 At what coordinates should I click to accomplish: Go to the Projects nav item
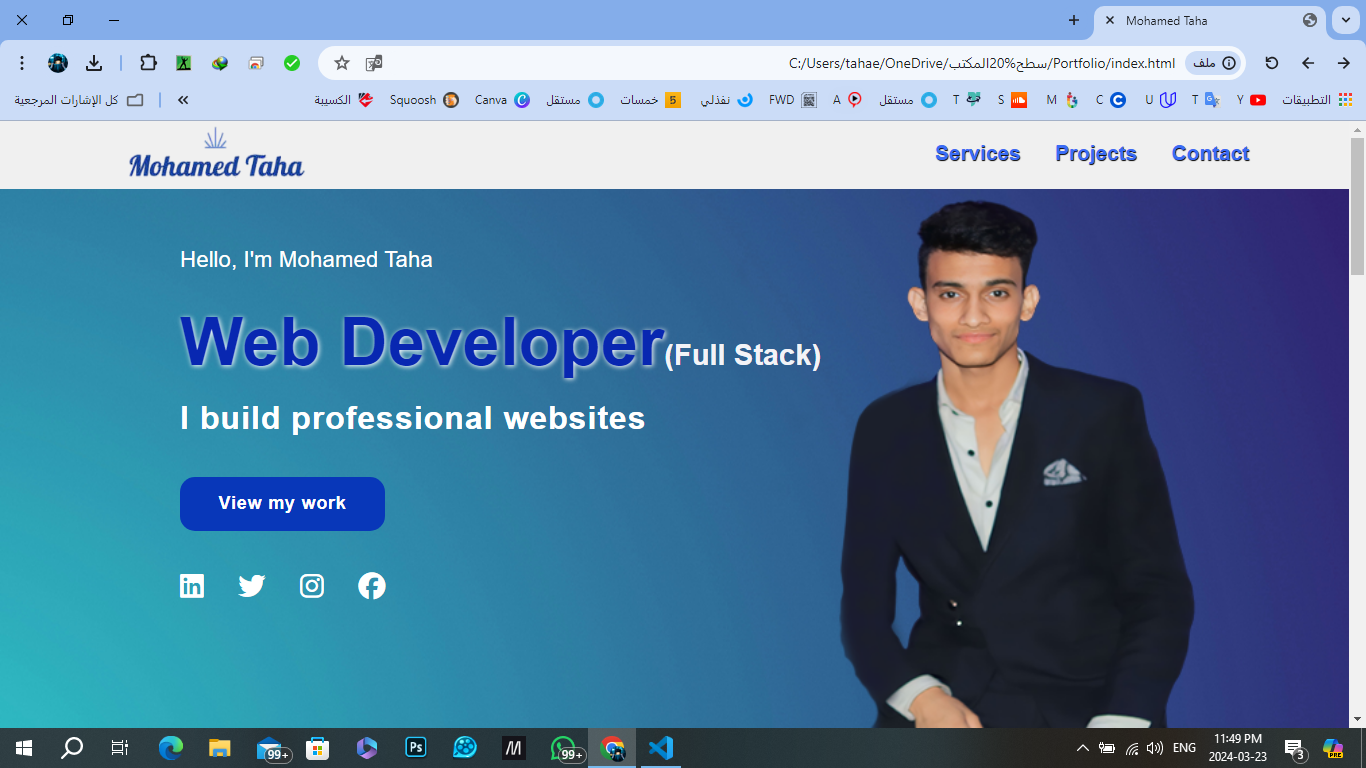pos(1096,154)
